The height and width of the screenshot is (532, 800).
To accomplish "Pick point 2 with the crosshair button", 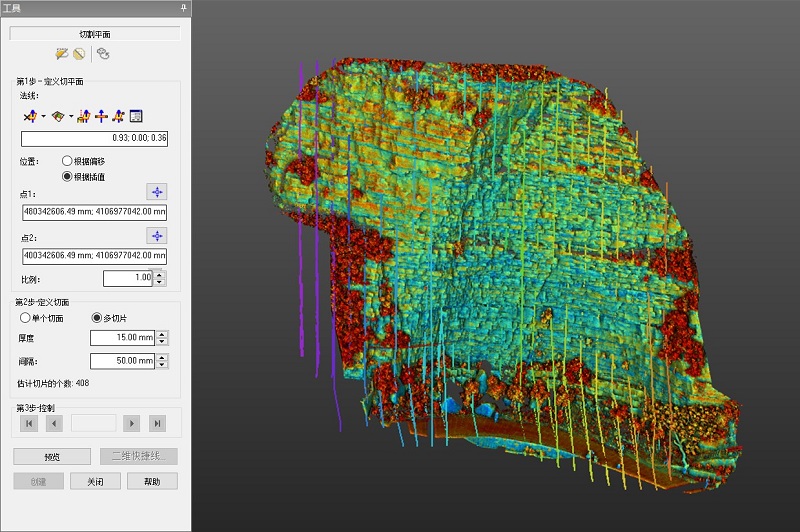I will click(156, 236).
